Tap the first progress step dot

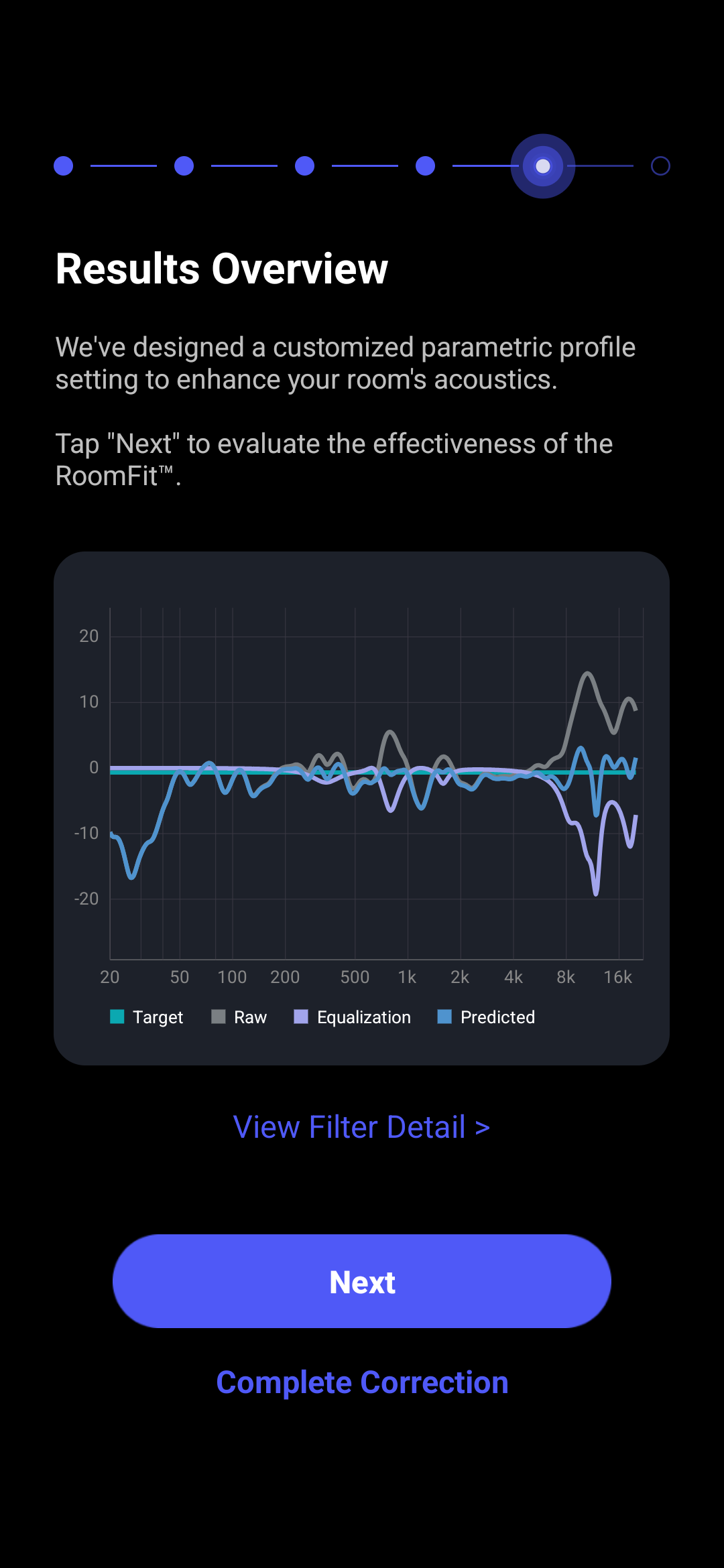pos(64,166)
